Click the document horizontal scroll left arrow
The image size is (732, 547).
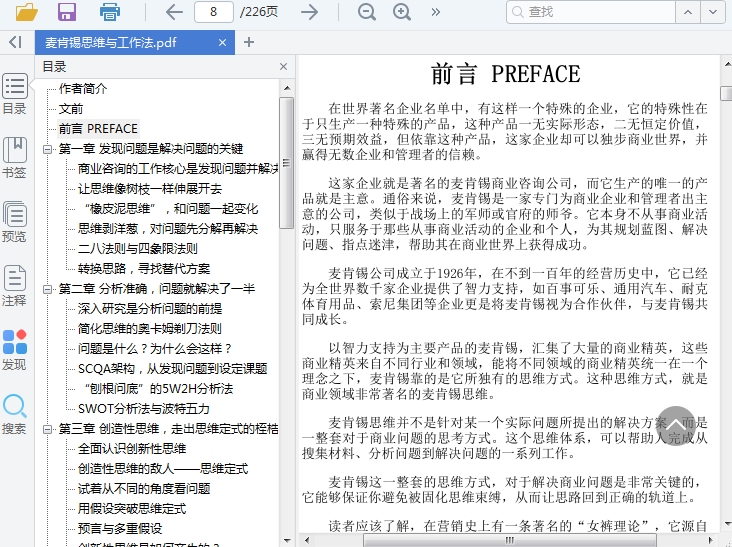point(307,540)
